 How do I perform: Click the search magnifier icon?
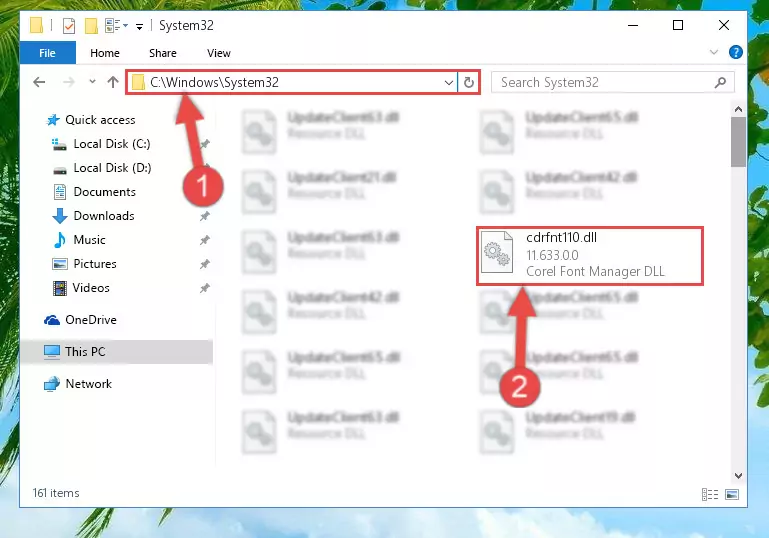720,82
